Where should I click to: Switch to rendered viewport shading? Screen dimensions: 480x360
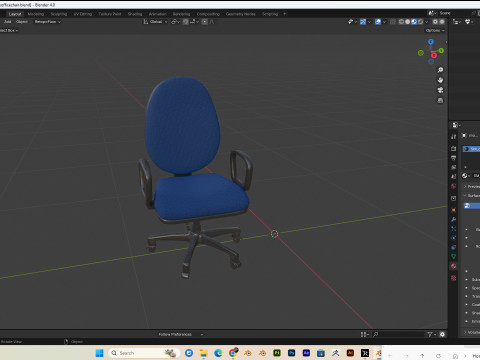tap(420, 22)
